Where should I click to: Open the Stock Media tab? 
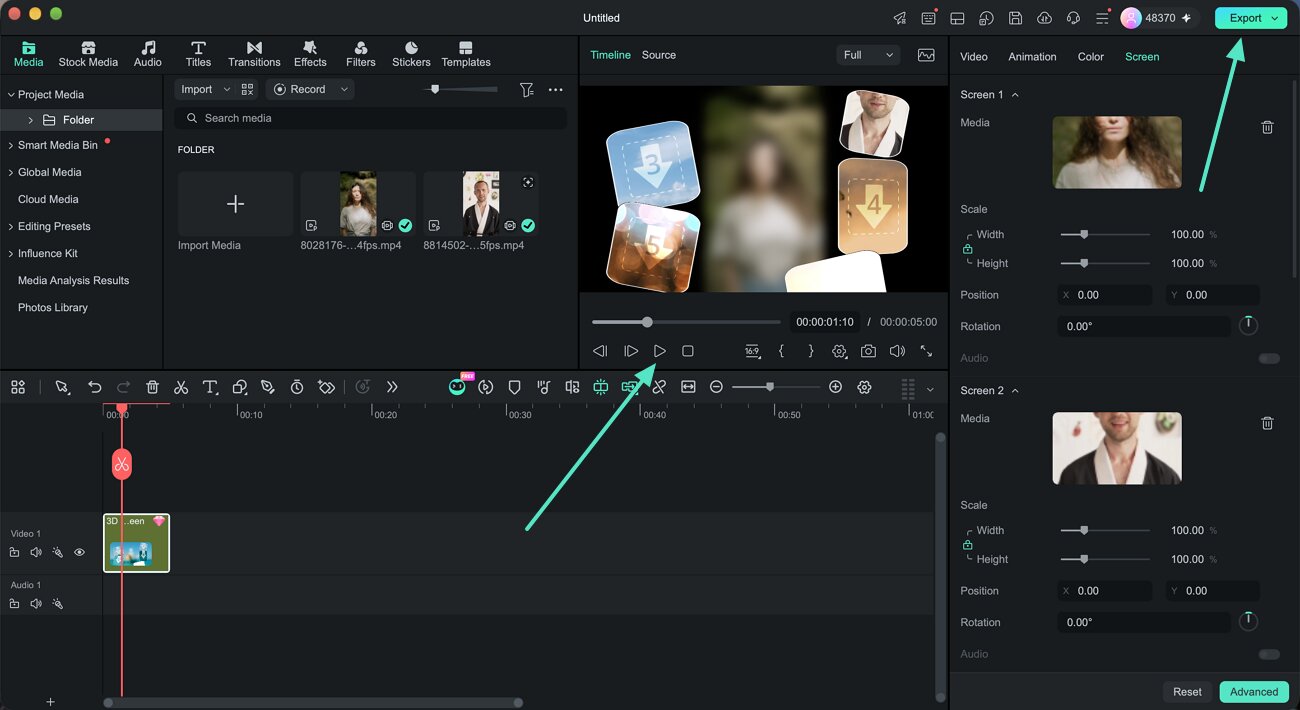(88, 54)
